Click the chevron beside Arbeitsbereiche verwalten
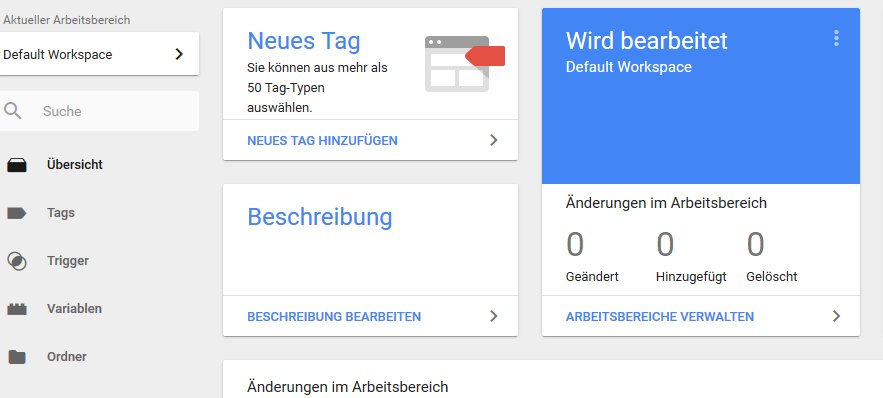883x398 pixels. pyautogui.click(x=836, y=316)
